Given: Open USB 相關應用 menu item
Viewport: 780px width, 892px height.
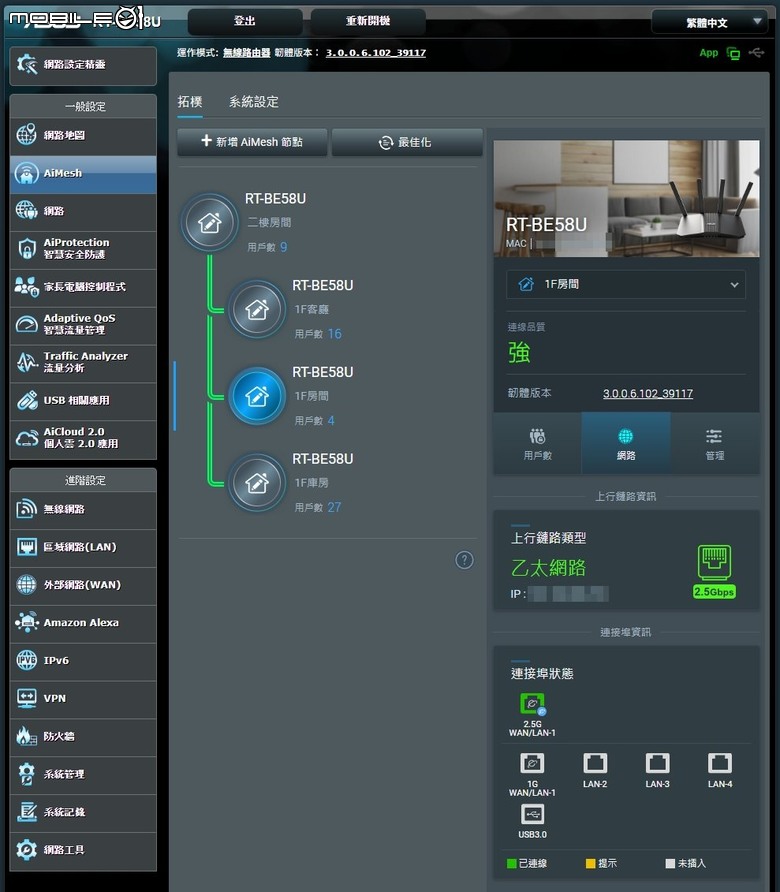Looking at the screenshot, I should pyautogui.click(x=83, y=400).
